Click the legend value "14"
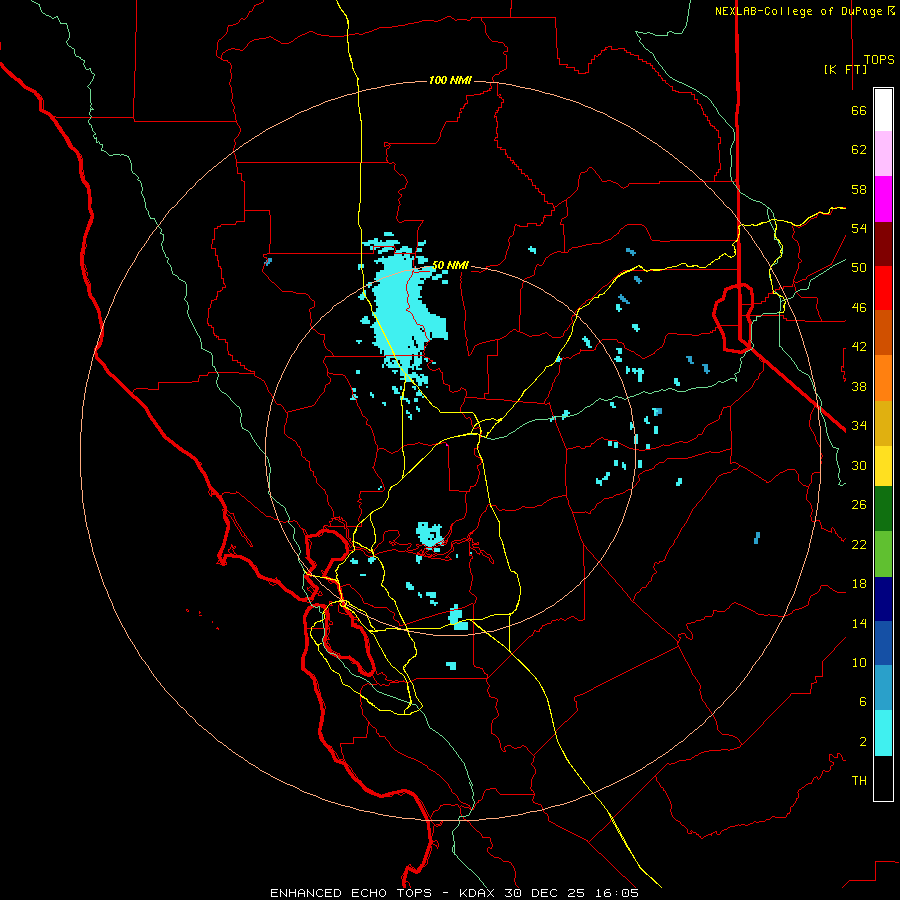900x900 pixels. pos(859,623)
